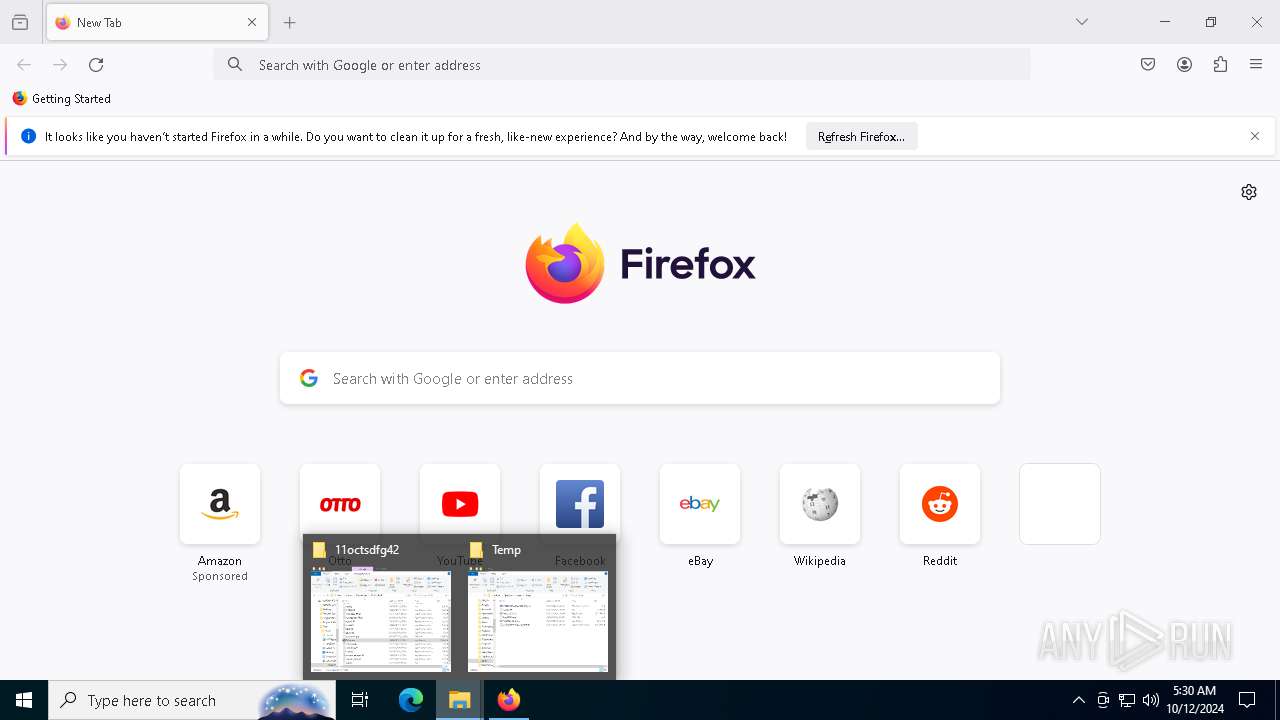
Task: Go back one page
Action: (x=24, y=65)
